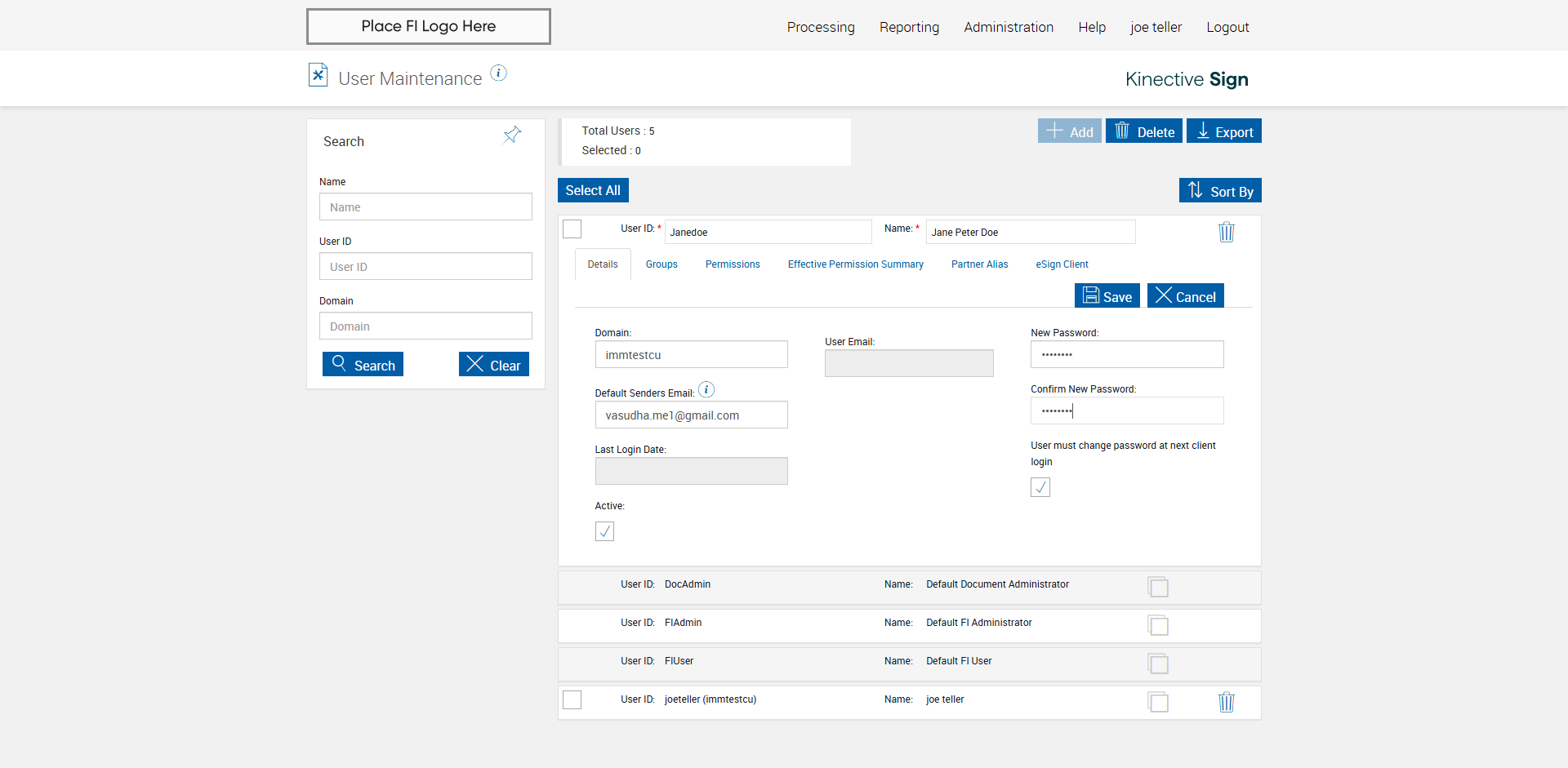Switch to the Permissions tab
The height and width of the screenshot is (768, 1568).
[x=733, y=264]
